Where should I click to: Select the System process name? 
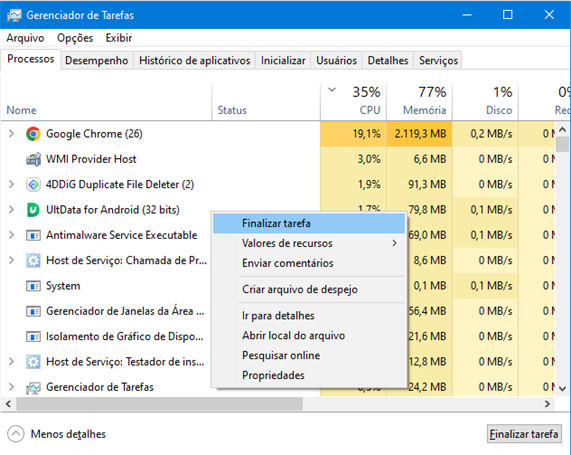63,286
